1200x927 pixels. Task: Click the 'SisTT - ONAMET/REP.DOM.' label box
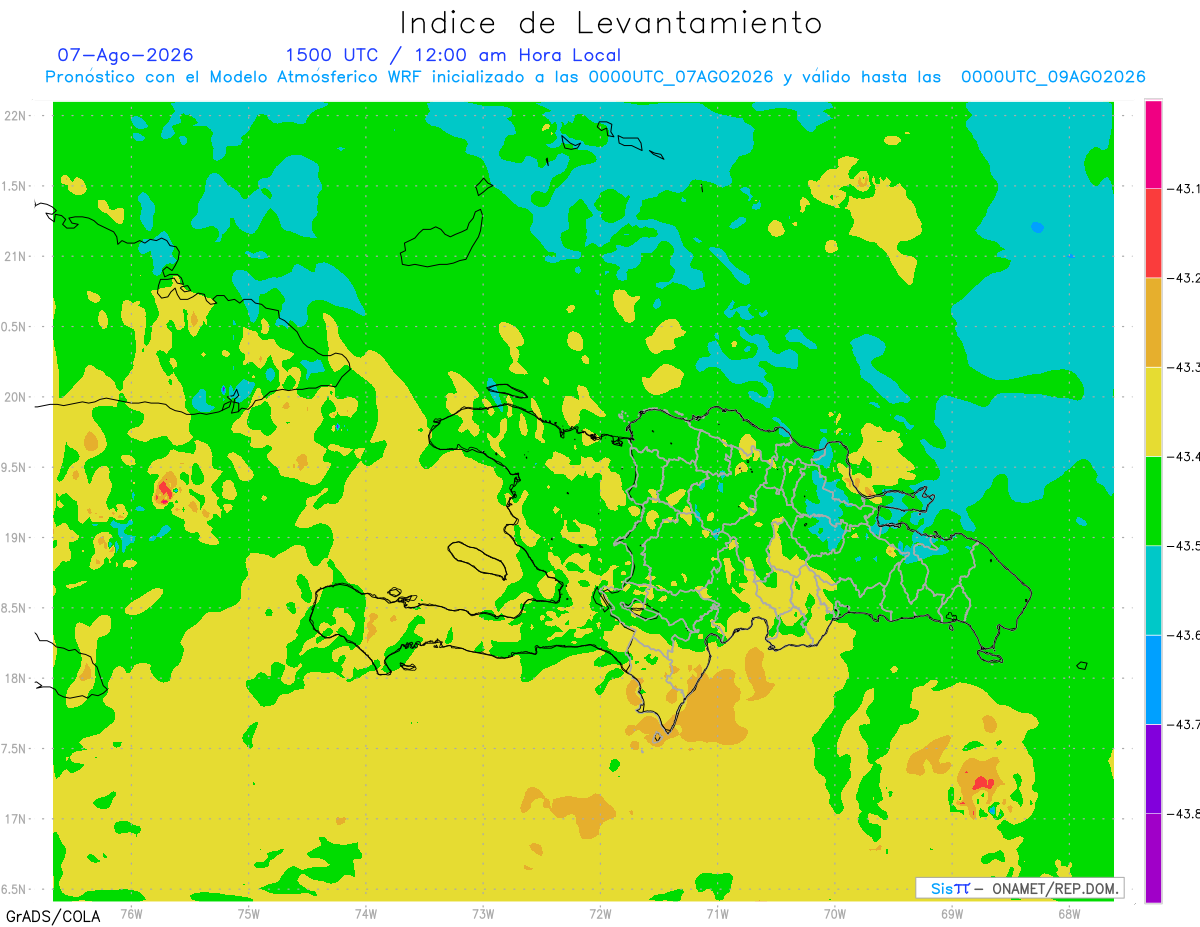point(1020,888)
